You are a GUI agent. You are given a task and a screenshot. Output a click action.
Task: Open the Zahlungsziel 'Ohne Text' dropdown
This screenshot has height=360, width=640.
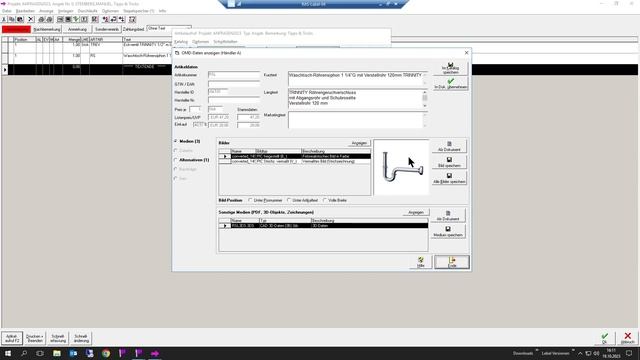tap(169, 29)
